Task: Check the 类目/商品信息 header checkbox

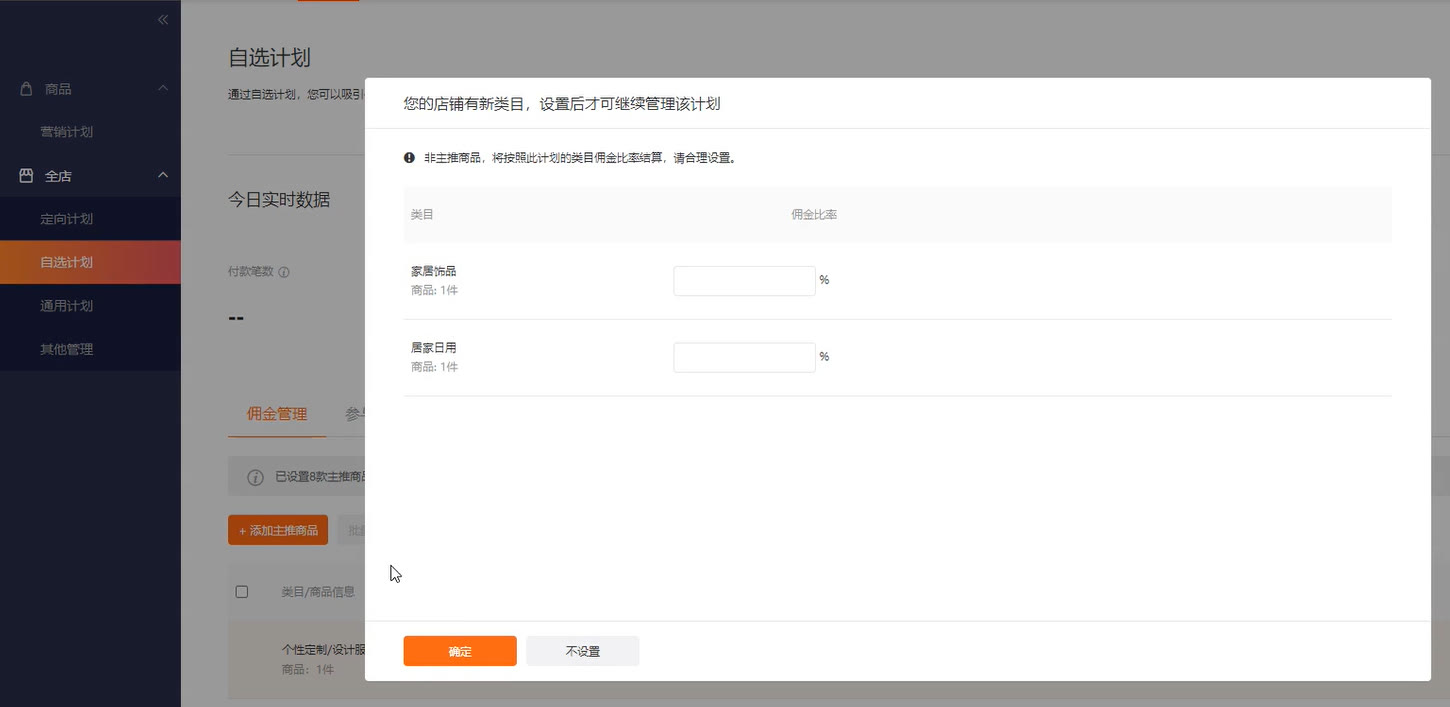Action: [x=241, y=591]
